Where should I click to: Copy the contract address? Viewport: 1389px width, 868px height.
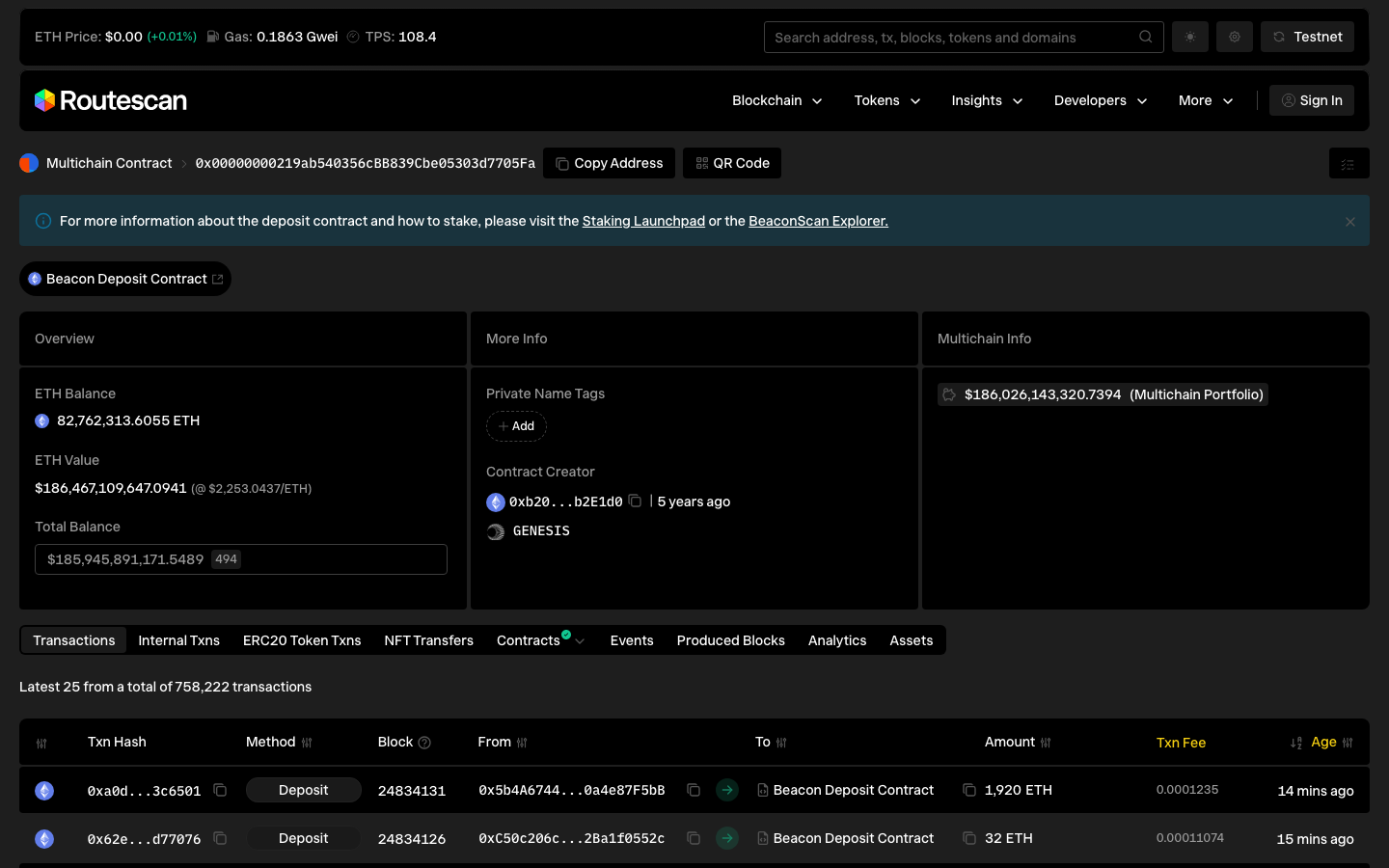pyautogui.click(x=609, y=163)
